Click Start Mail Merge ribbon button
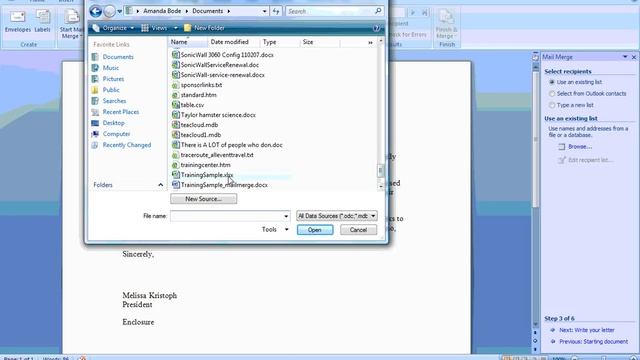 point(71,24)
